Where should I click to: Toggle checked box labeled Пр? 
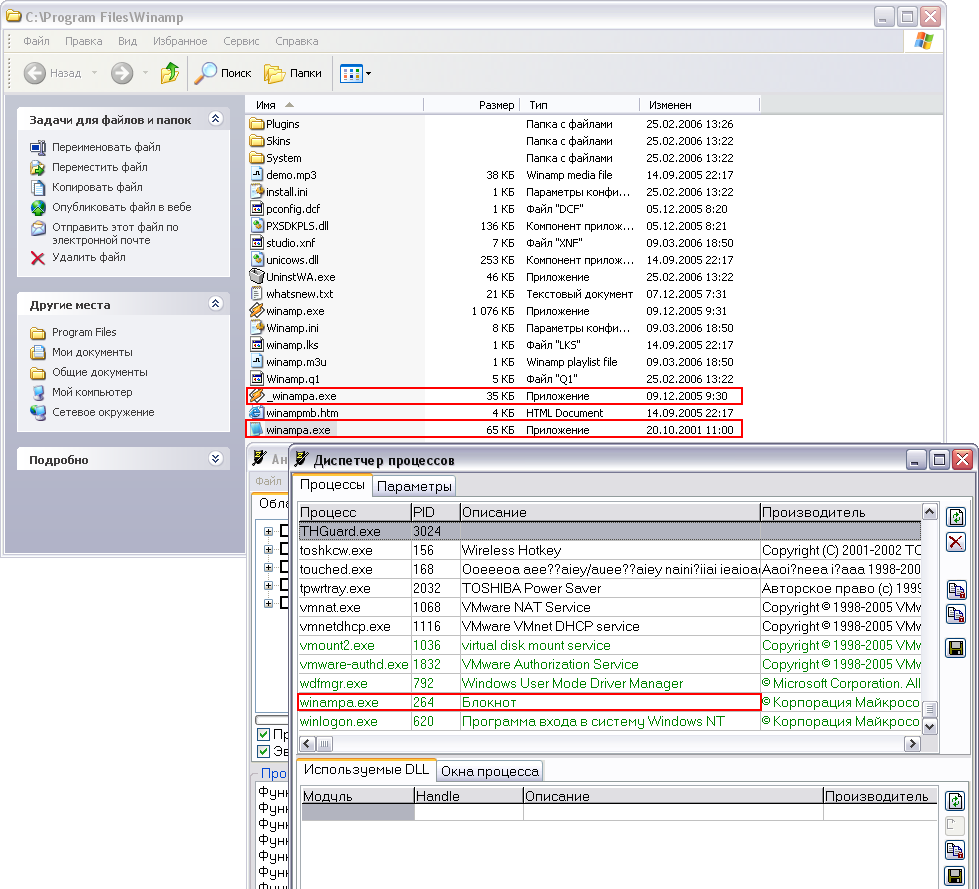point(263,734)
